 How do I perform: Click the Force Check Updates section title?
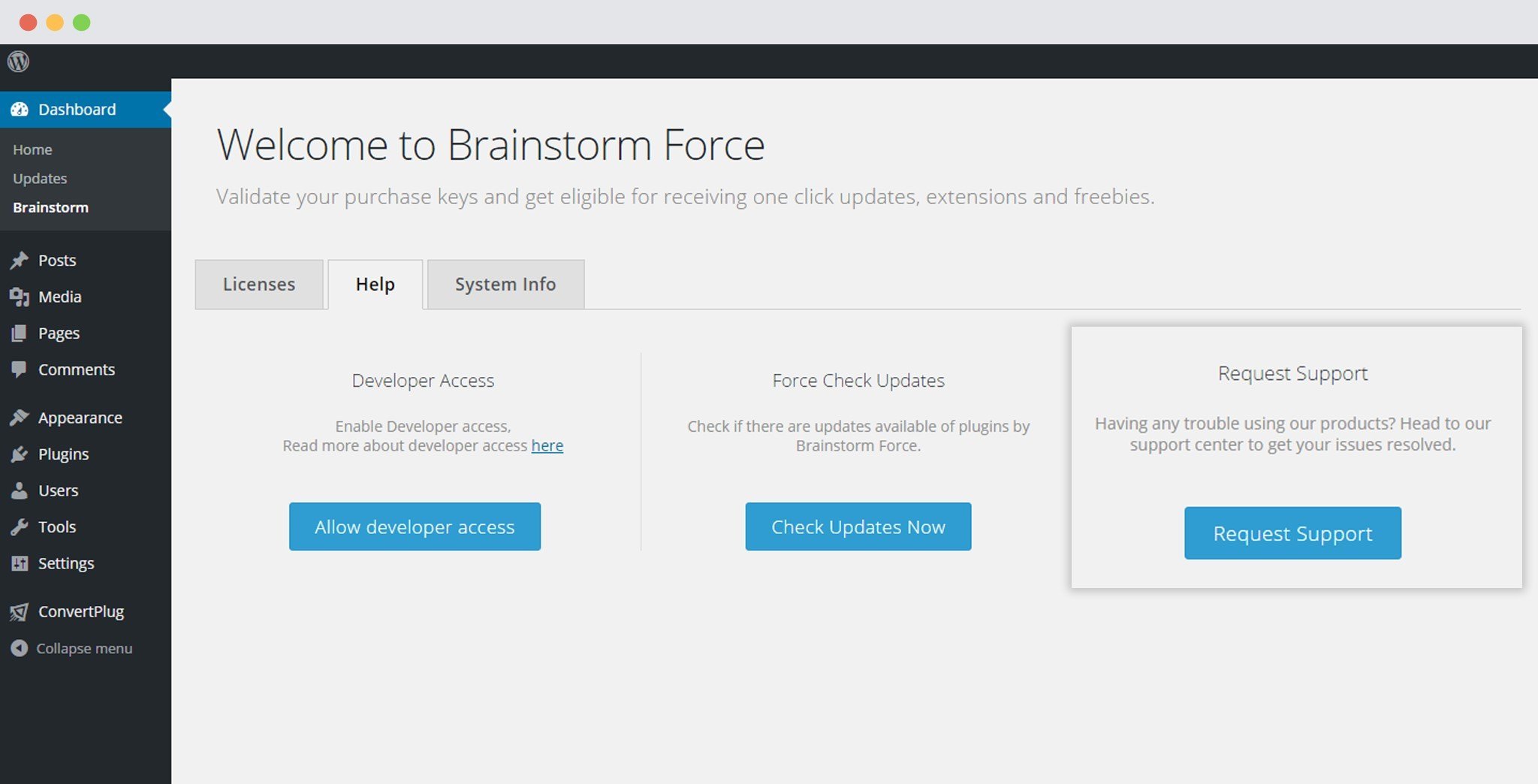tap(858, 381)
